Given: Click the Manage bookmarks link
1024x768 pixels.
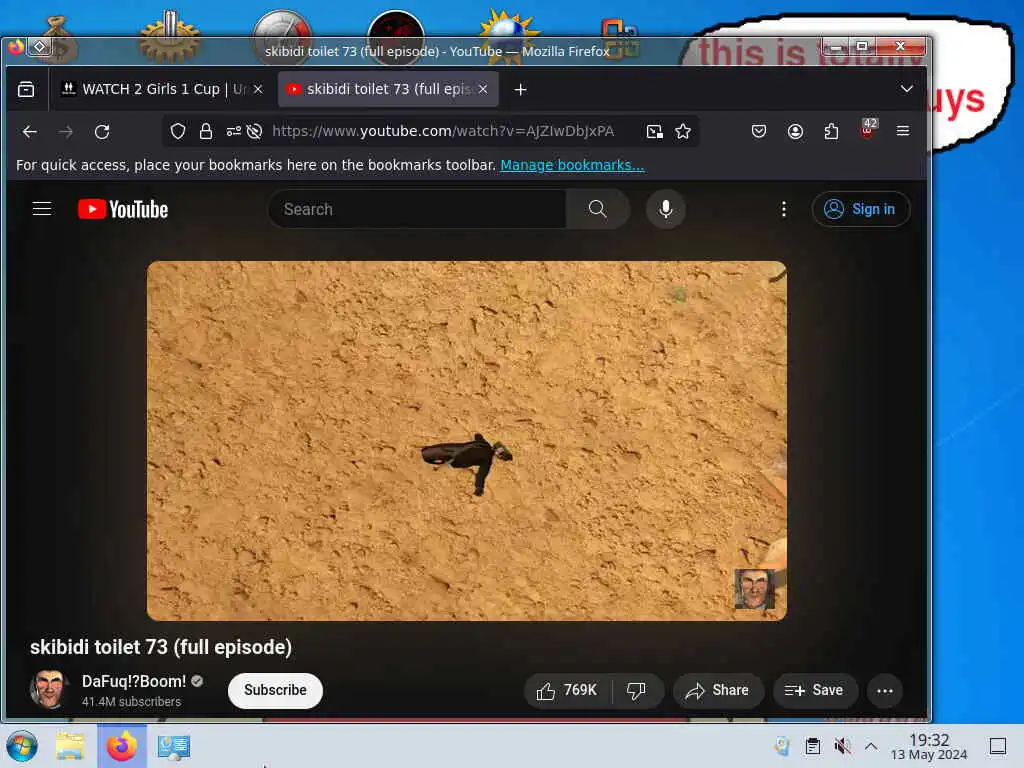Looking at the screenshot, I should [x=572, y=165].
